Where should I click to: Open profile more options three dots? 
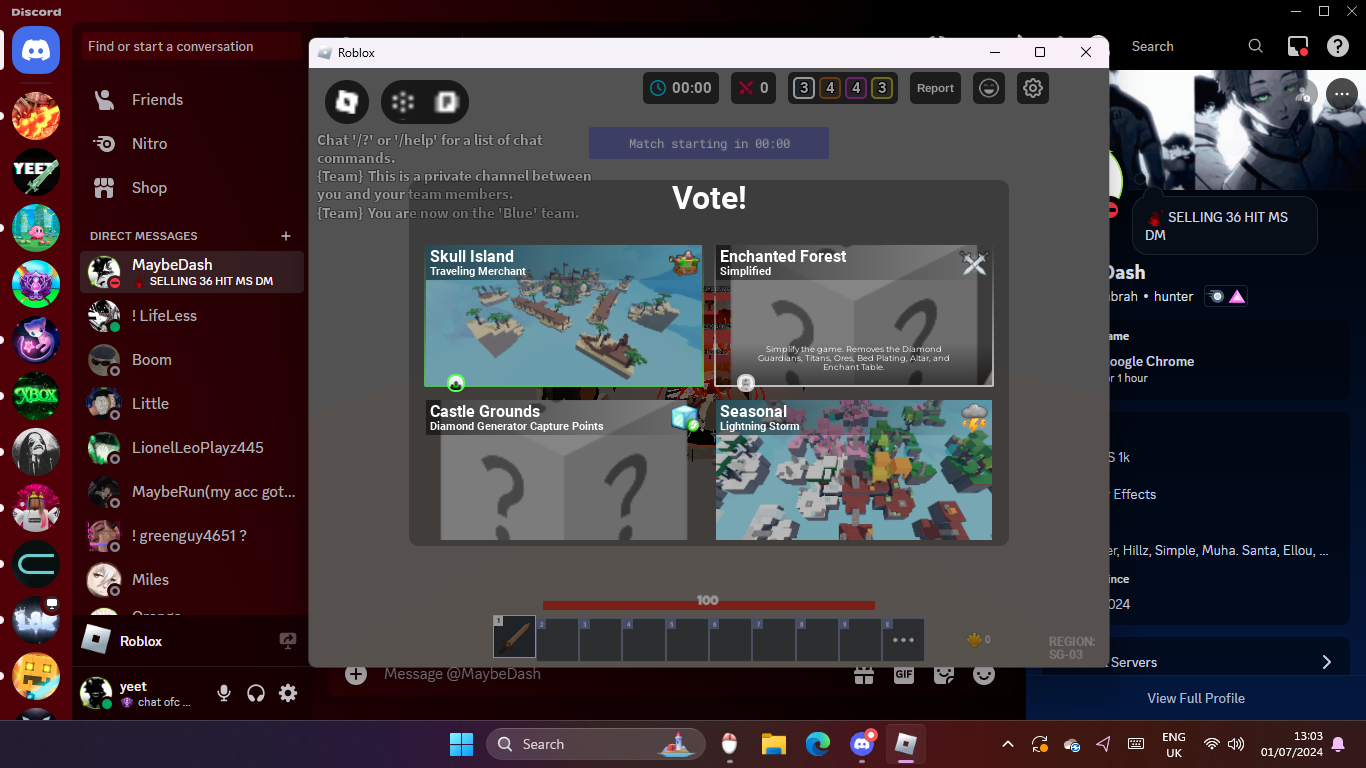(1341, 94)
